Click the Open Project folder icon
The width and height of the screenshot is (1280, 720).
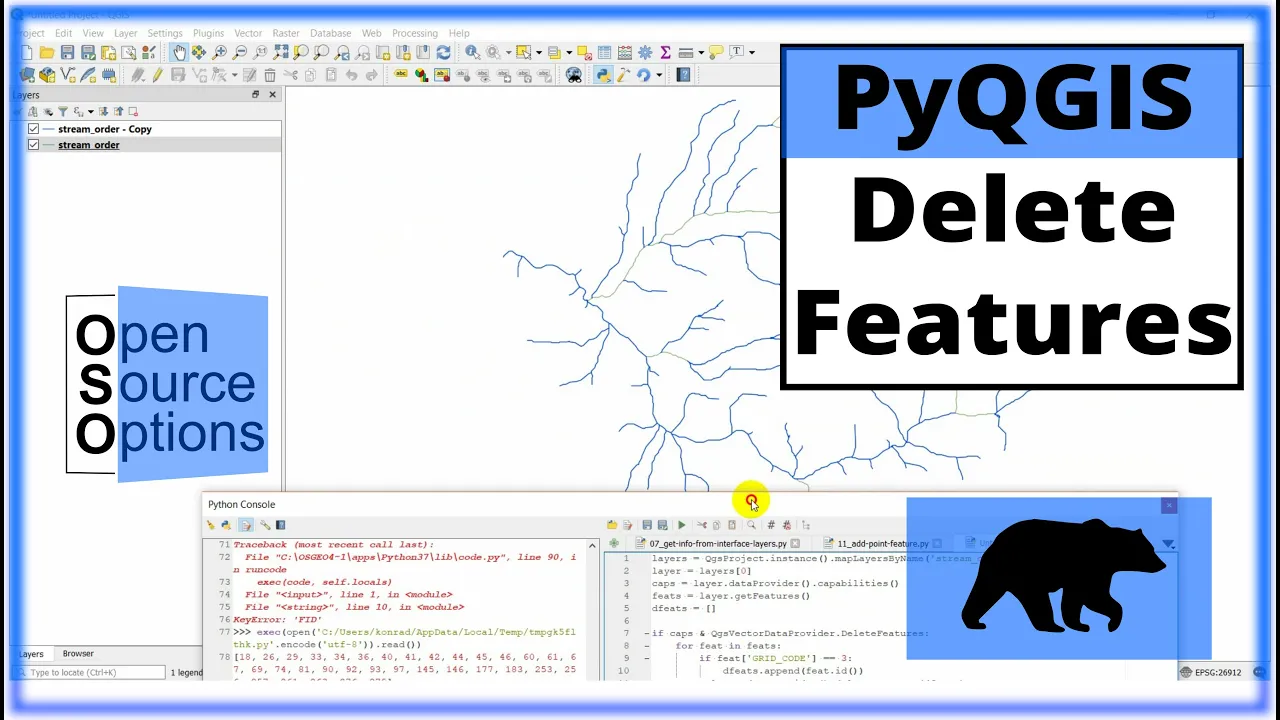pyautogui.click(x=47, y=52)
